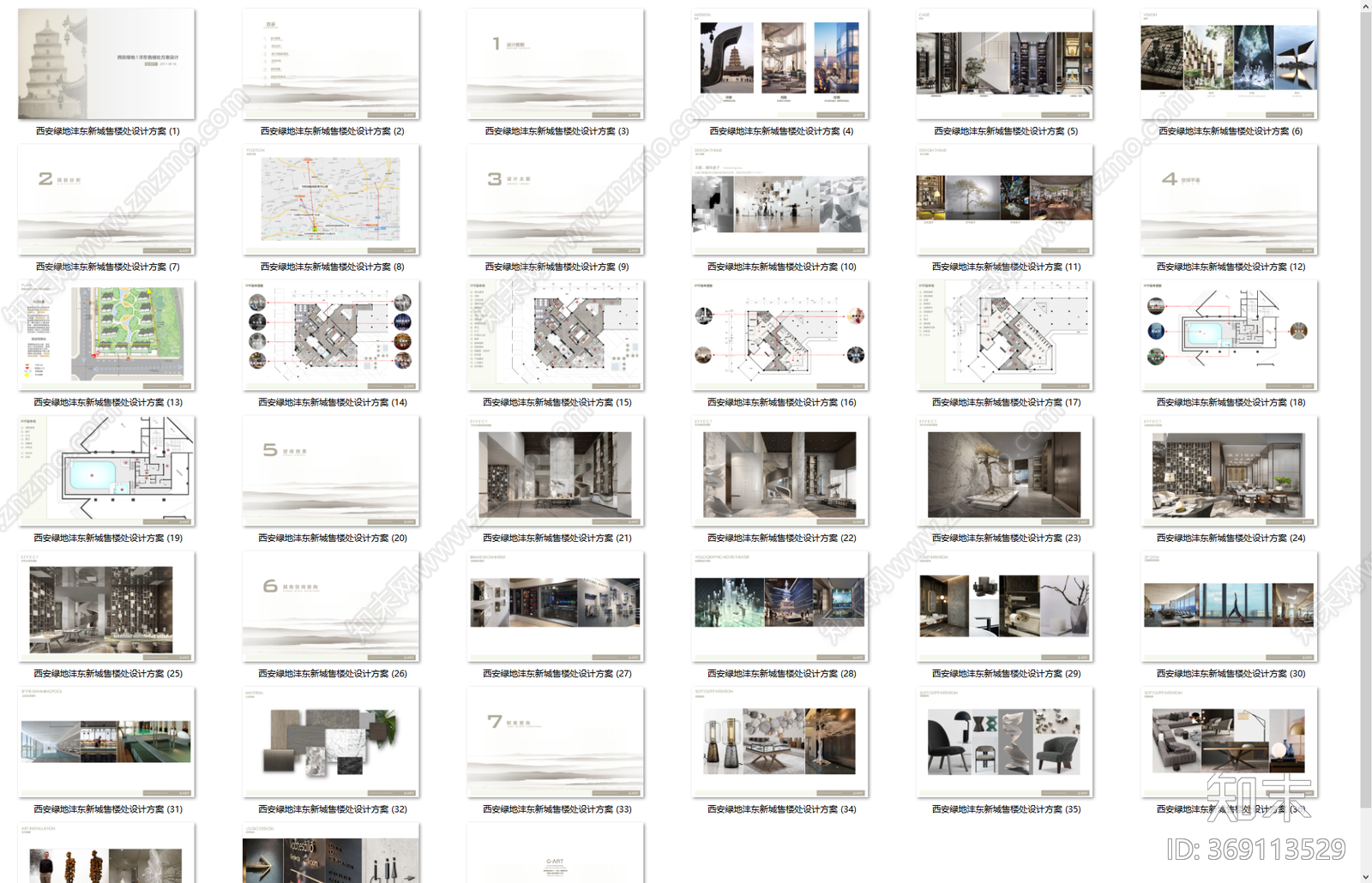Viewport: 1372px width, 883px height.
Task: Click file name '西安绿地沣东新城售楼处设计方案 (23)'
Action: (x=1007, y=538)
